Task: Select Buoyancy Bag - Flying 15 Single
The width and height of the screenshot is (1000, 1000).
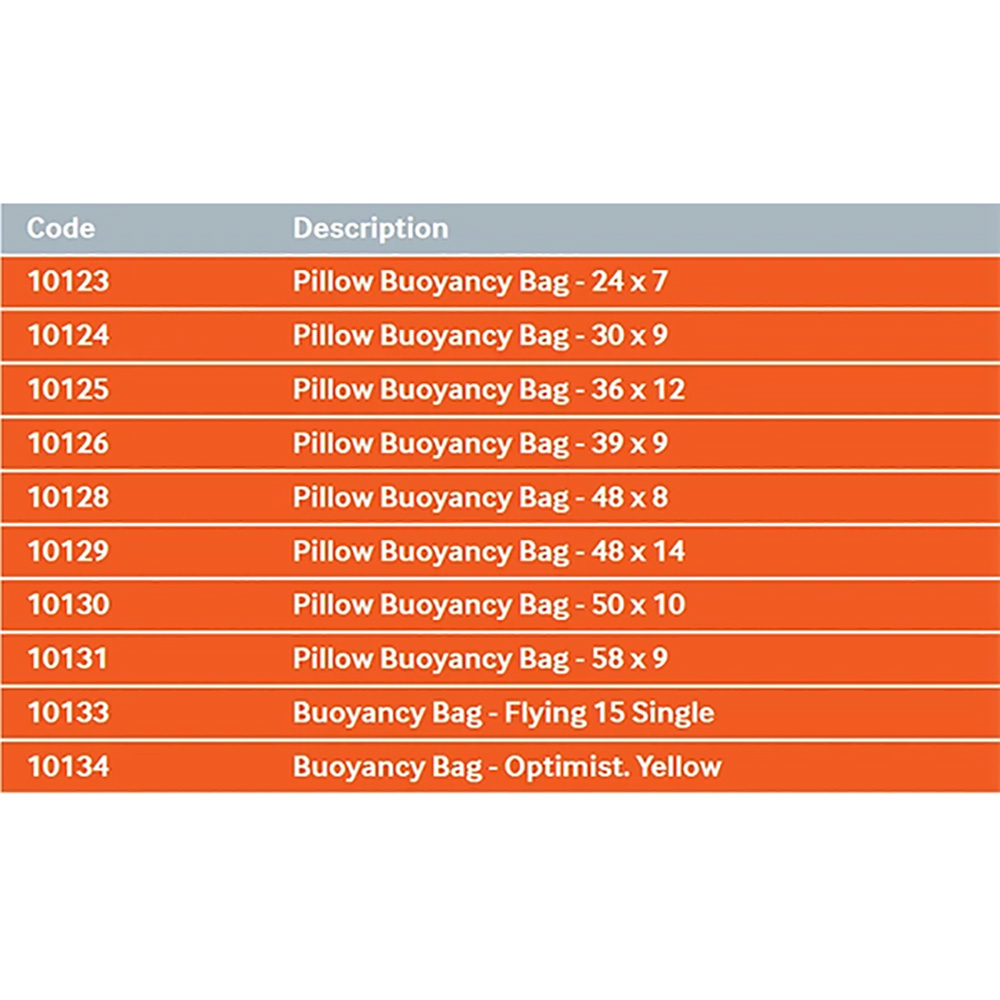Action: tap(503, 713)
